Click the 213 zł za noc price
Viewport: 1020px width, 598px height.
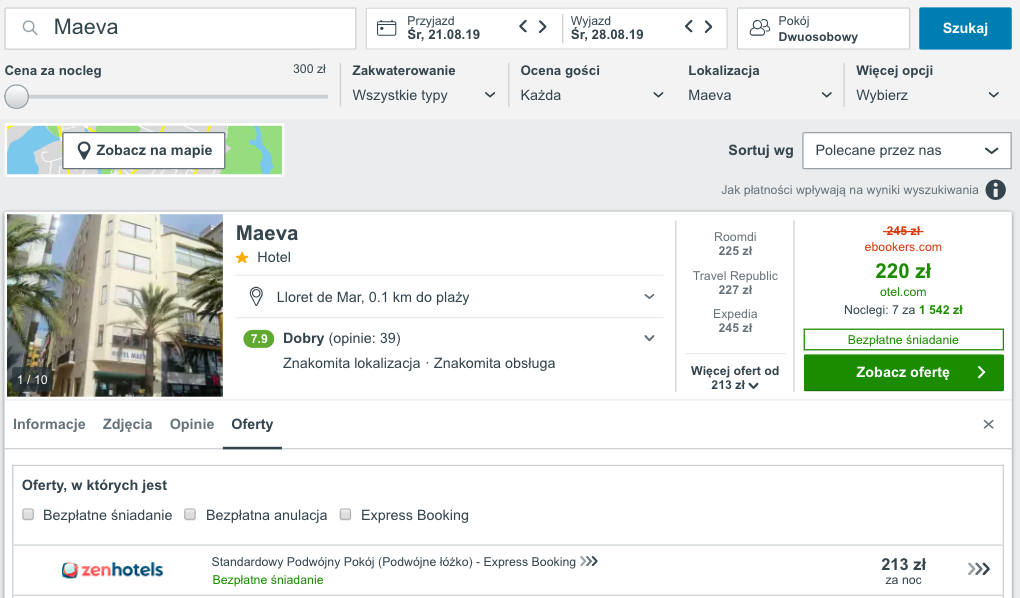(x=904, y=571)
